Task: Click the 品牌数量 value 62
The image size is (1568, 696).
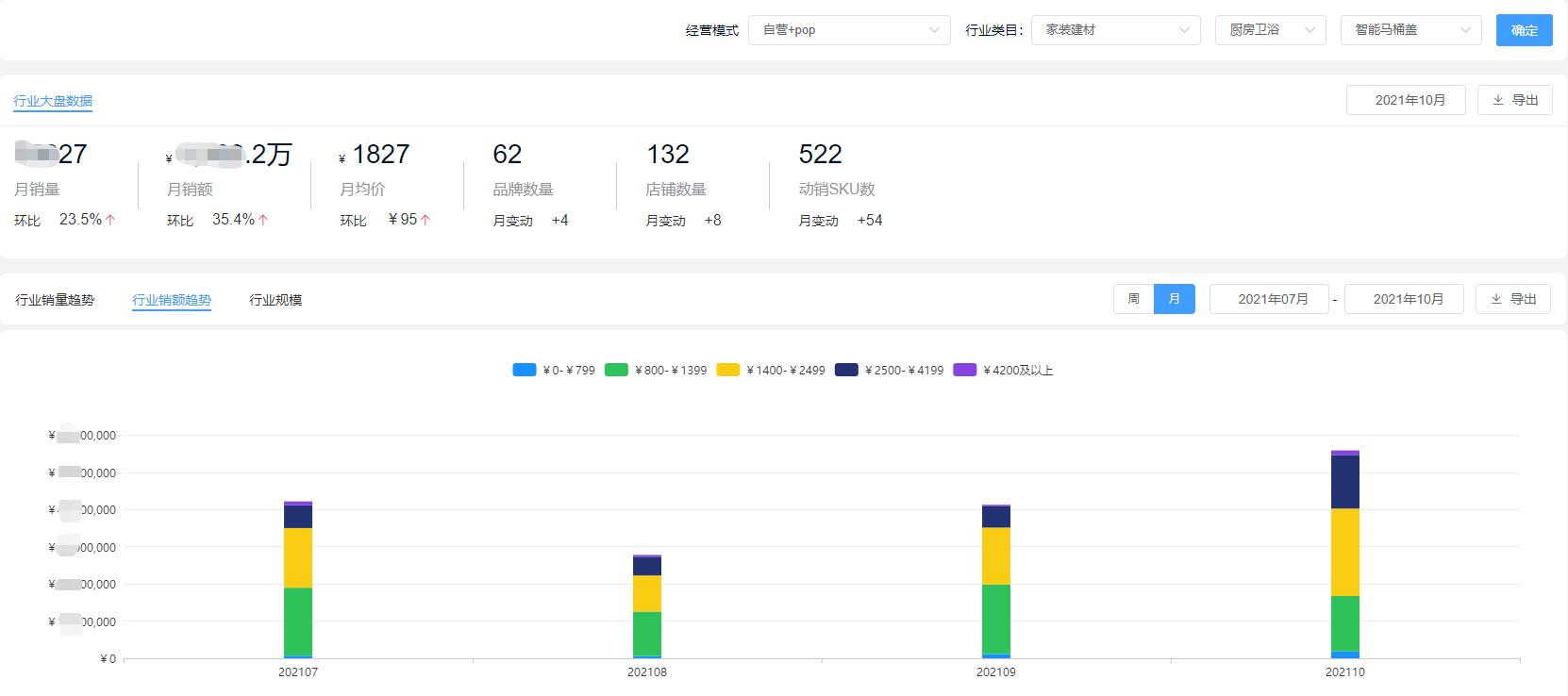Action: coord(508,155)
